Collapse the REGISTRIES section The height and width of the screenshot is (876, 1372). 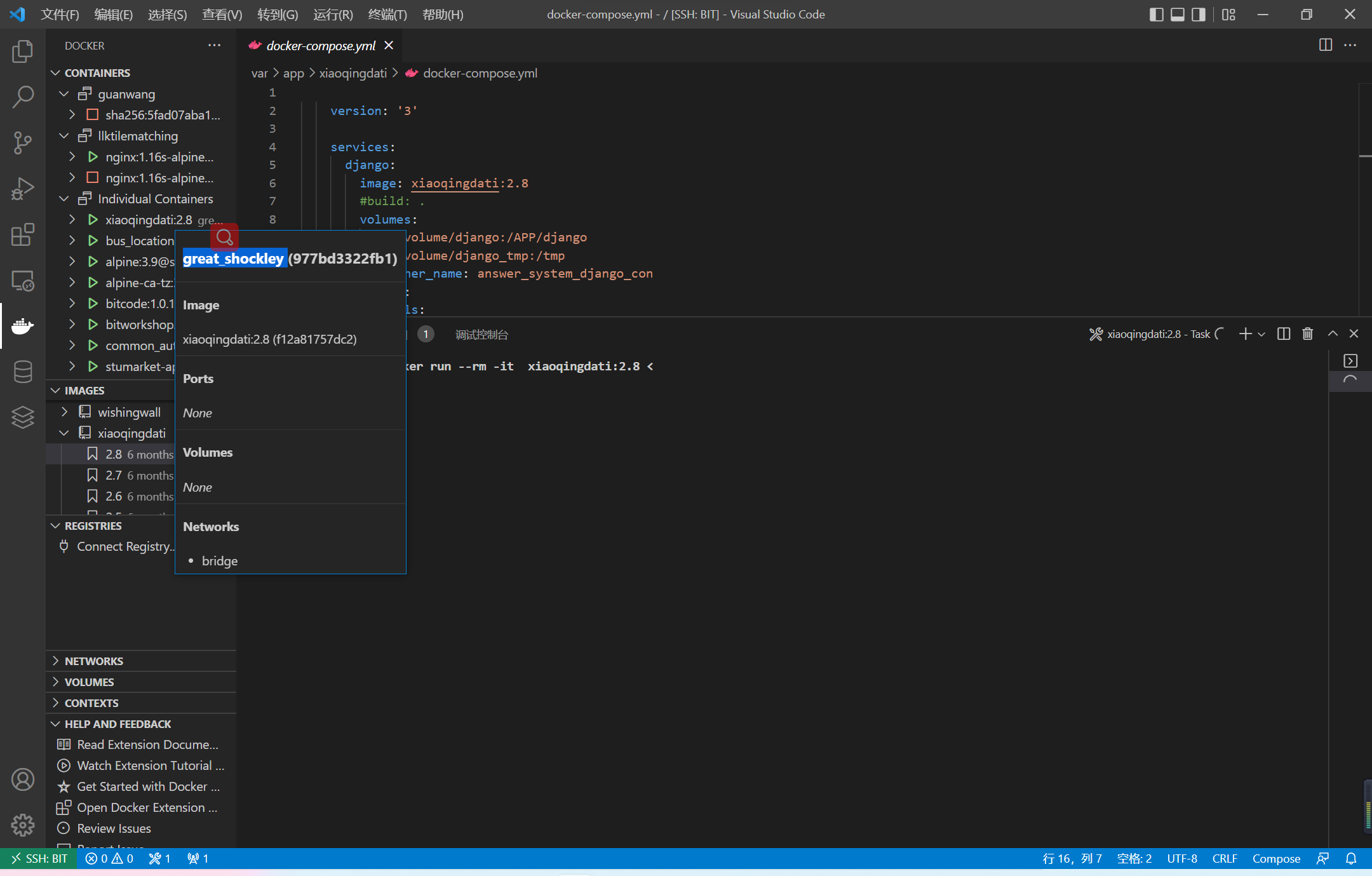56,526
